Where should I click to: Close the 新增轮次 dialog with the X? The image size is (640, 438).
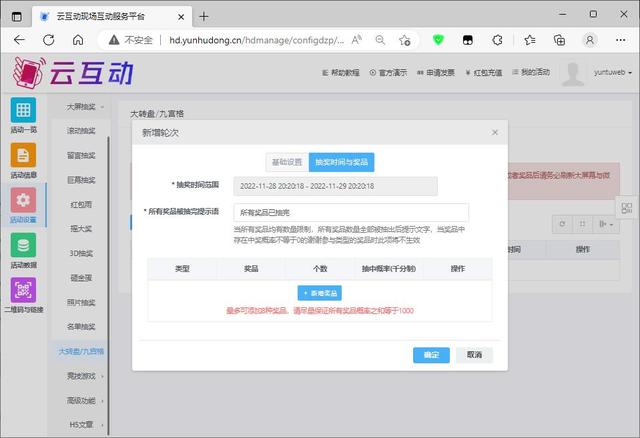[x=495, y=132]
